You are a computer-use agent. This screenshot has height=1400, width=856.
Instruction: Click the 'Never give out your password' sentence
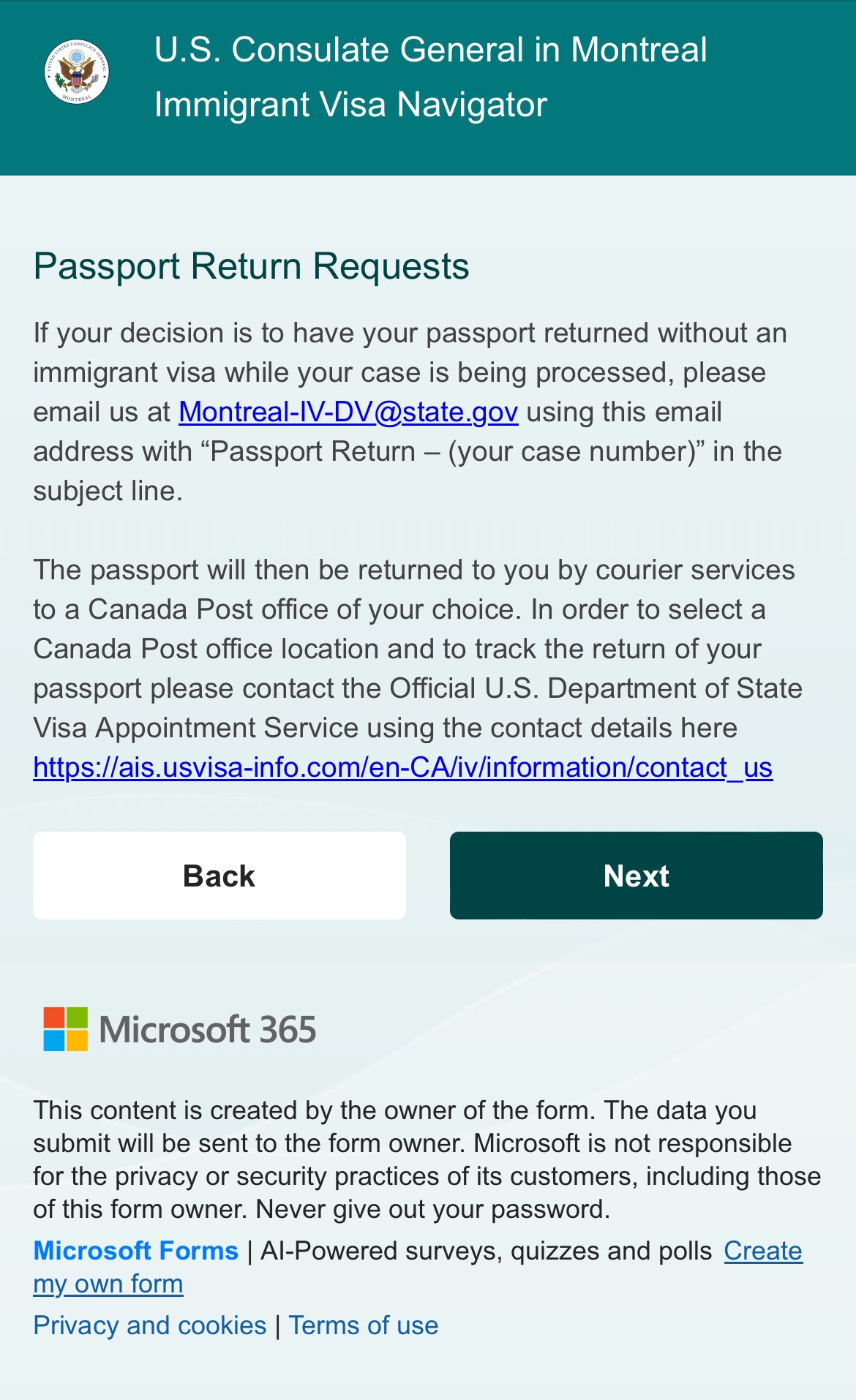(x=432, y=1209)
